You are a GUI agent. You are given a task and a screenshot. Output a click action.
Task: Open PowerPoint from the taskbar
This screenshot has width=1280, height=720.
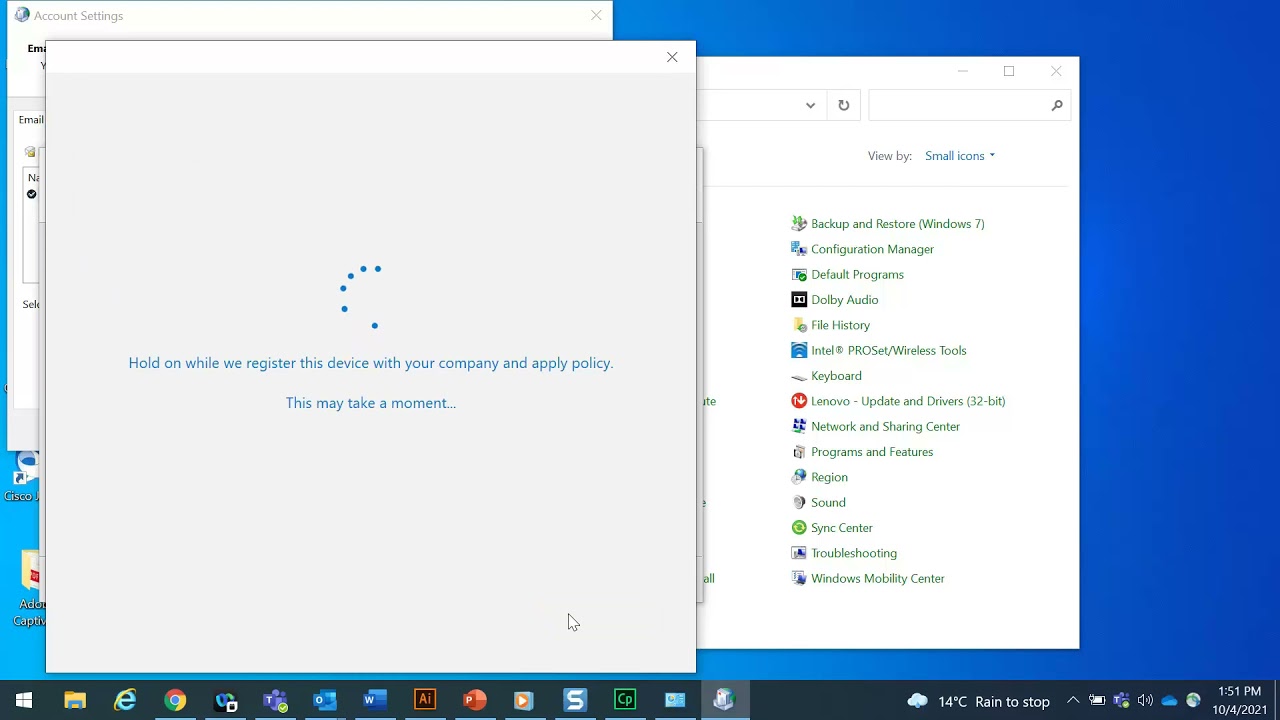[x=475, y=700]
